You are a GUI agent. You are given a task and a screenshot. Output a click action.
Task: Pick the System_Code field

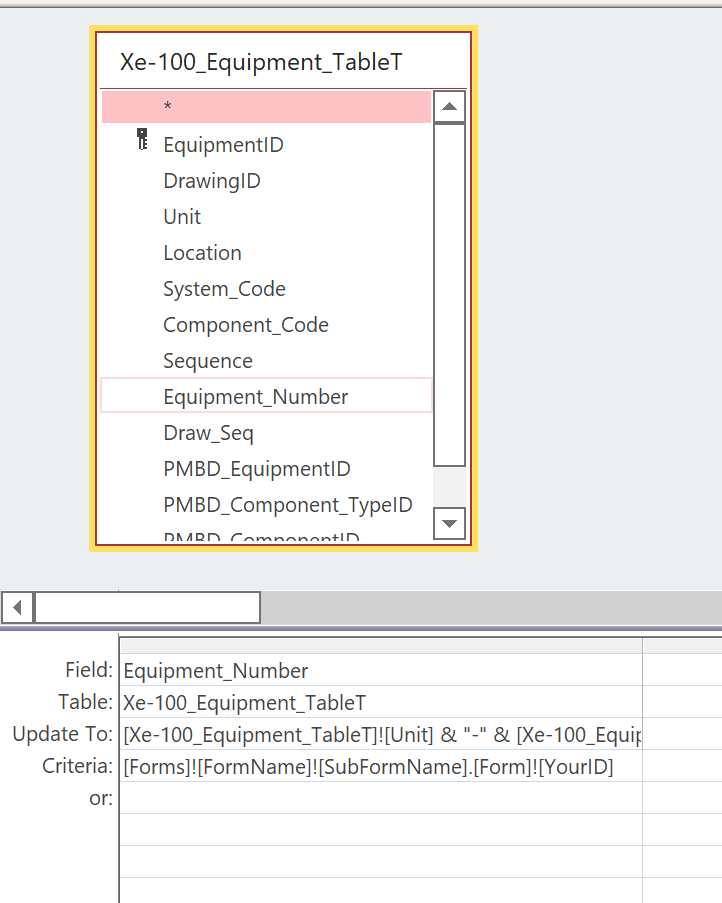[224, 289]
